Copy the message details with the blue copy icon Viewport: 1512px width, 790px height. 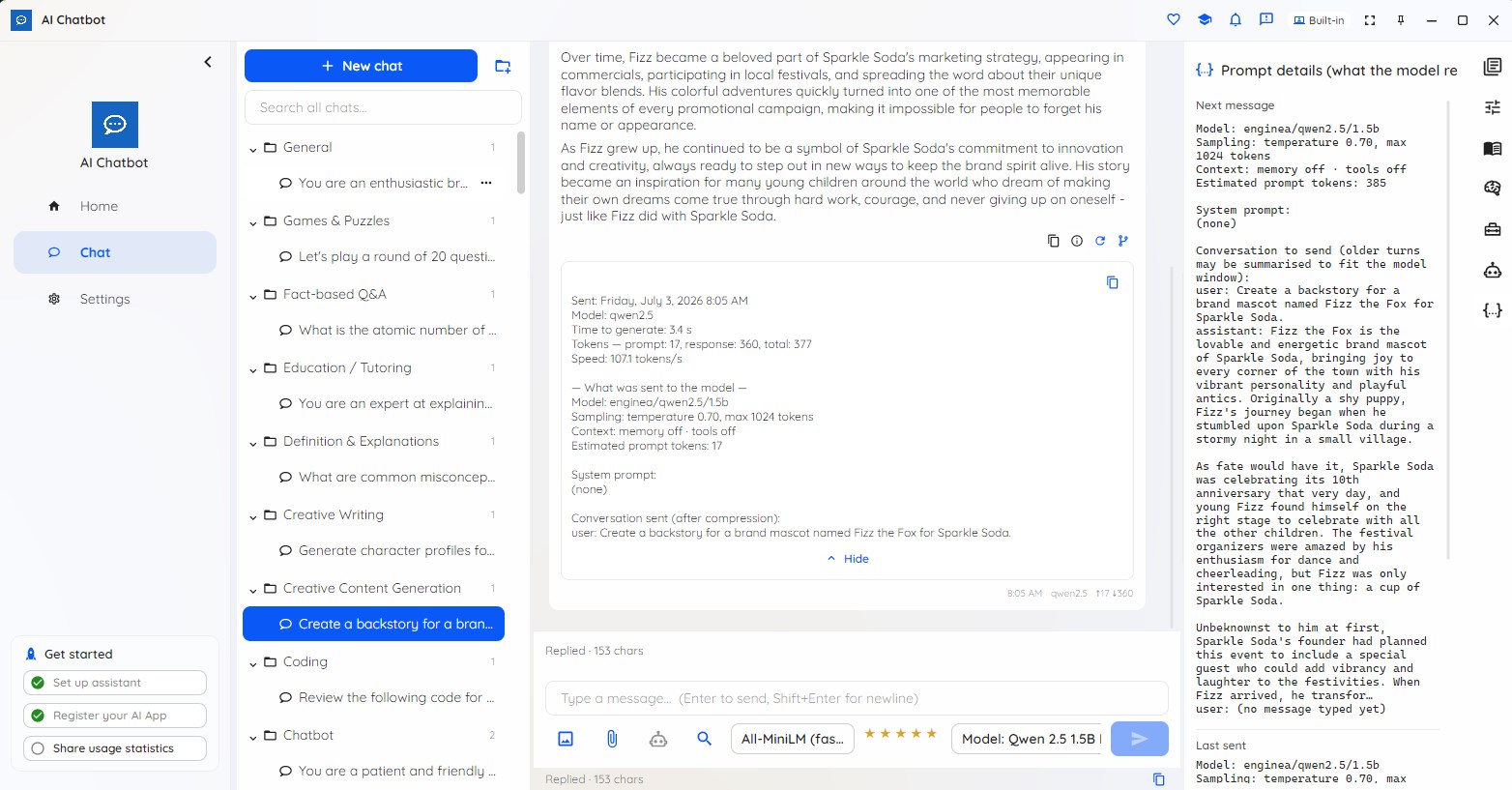tap(1113, 282)
